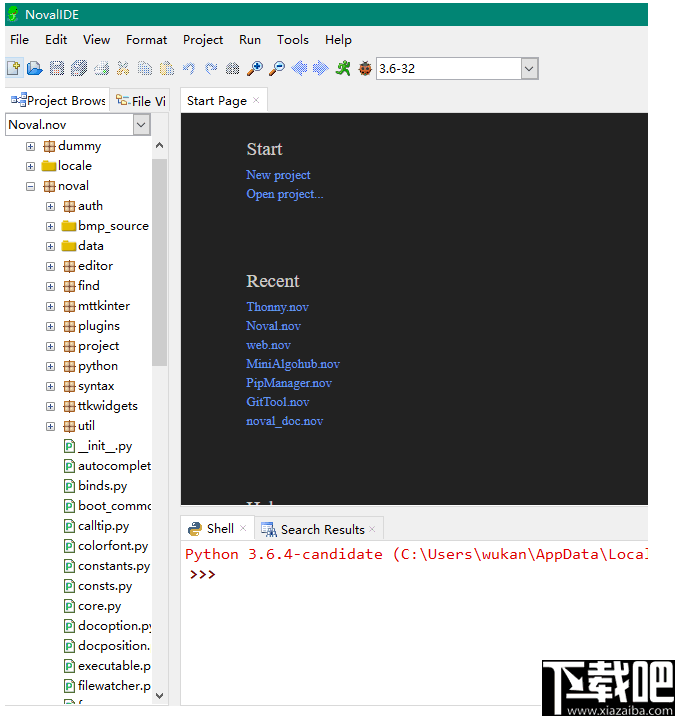Viewport: 677px width, 716px height.
Task: Open recent project web.nov
Action: pos(268,345)
